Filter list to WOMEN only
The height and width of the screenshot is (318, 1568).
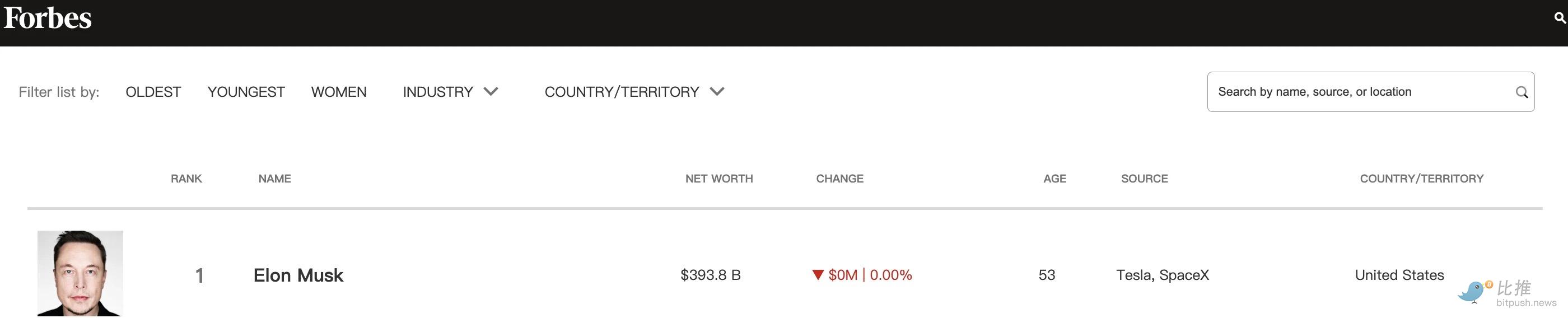339,92
